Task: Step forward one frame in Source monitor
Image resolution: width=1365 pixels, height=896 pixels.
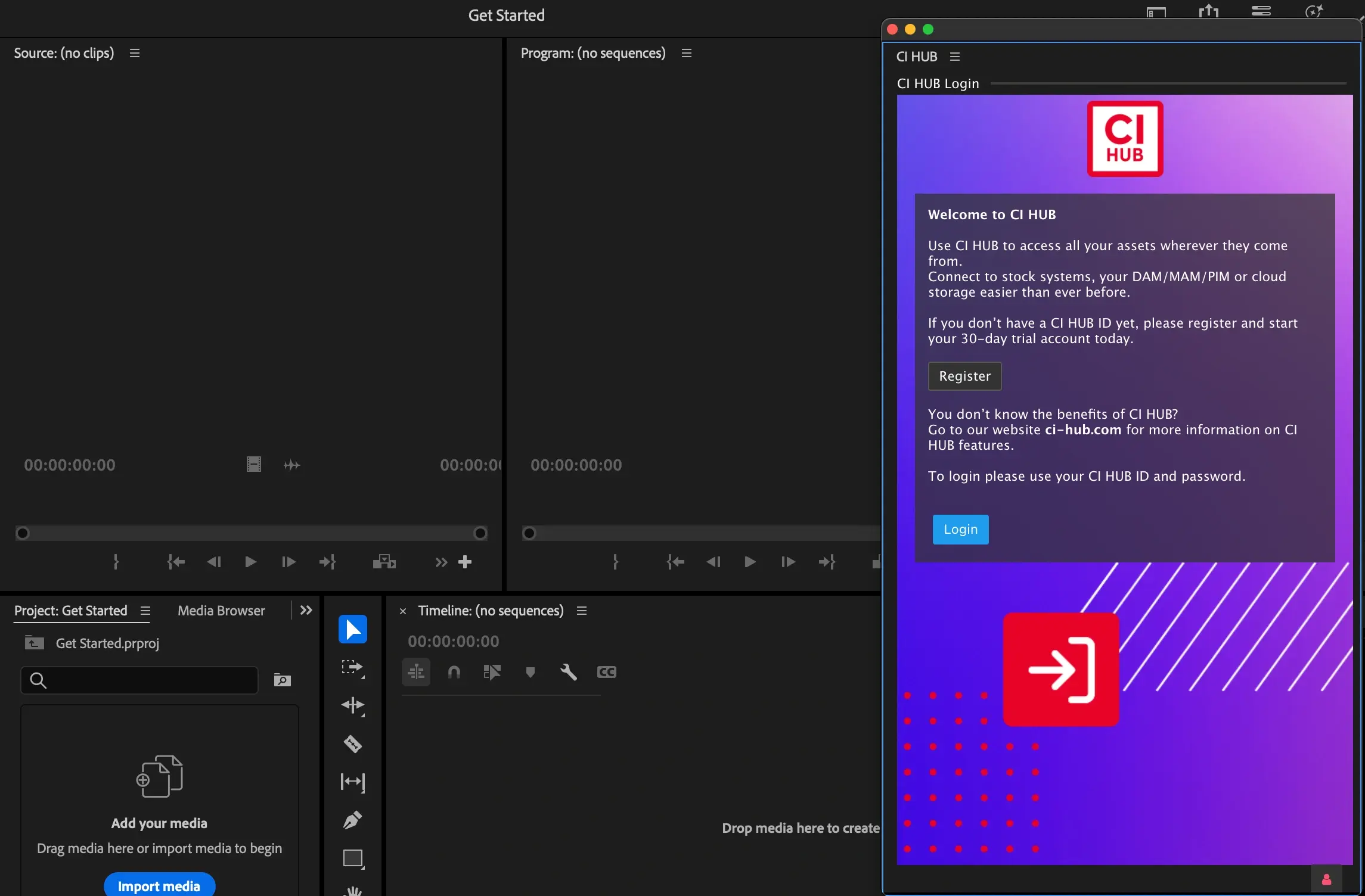Action: pos(288,562)
